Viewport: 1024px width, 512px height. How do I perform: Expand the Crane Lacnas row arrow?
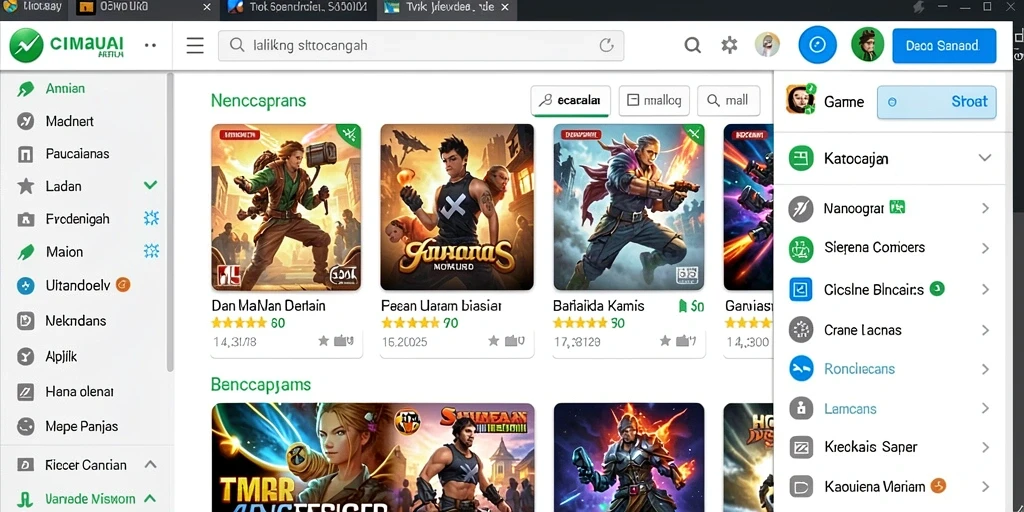(x=985, y=330)
